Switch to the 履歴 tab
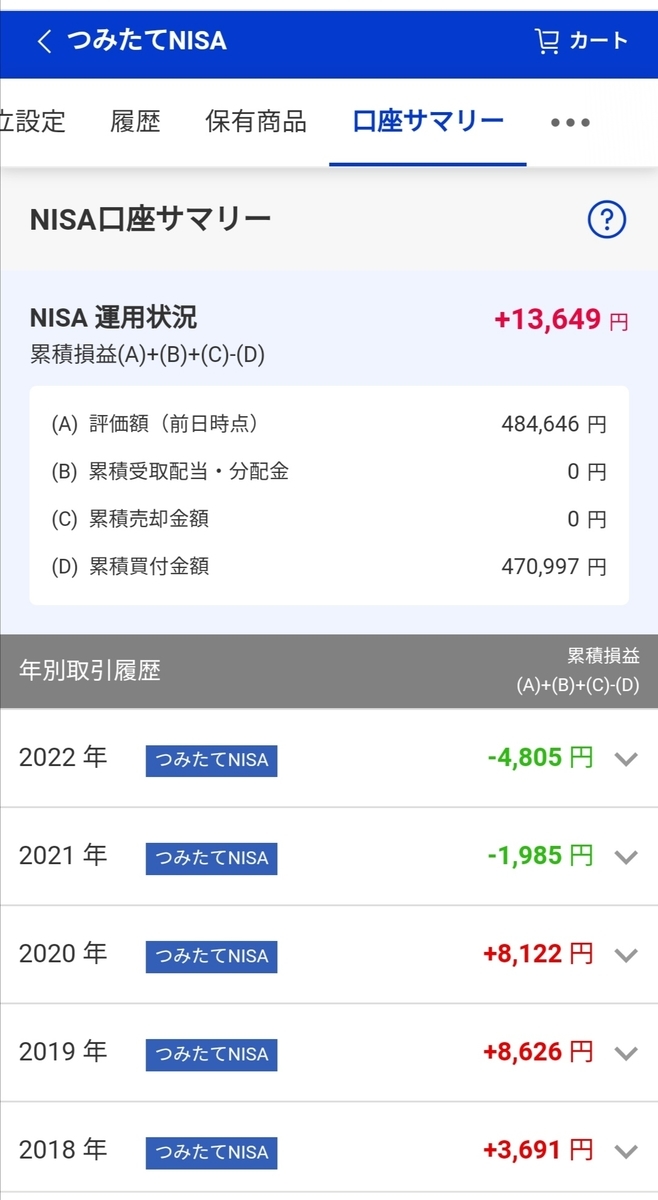This screenshot has width=658, height=1200. [135, 122]
